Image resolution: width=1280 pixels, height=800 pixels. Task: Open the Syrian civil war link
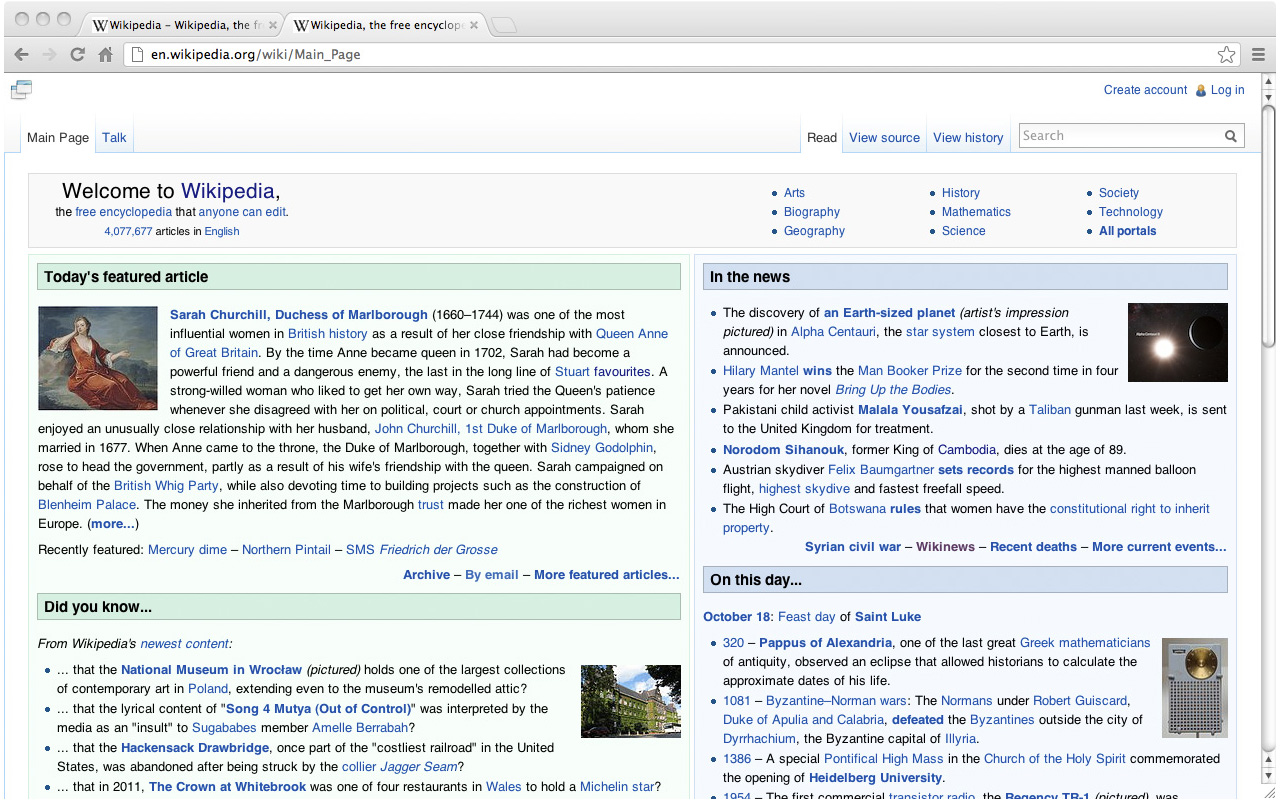point(853,547)
